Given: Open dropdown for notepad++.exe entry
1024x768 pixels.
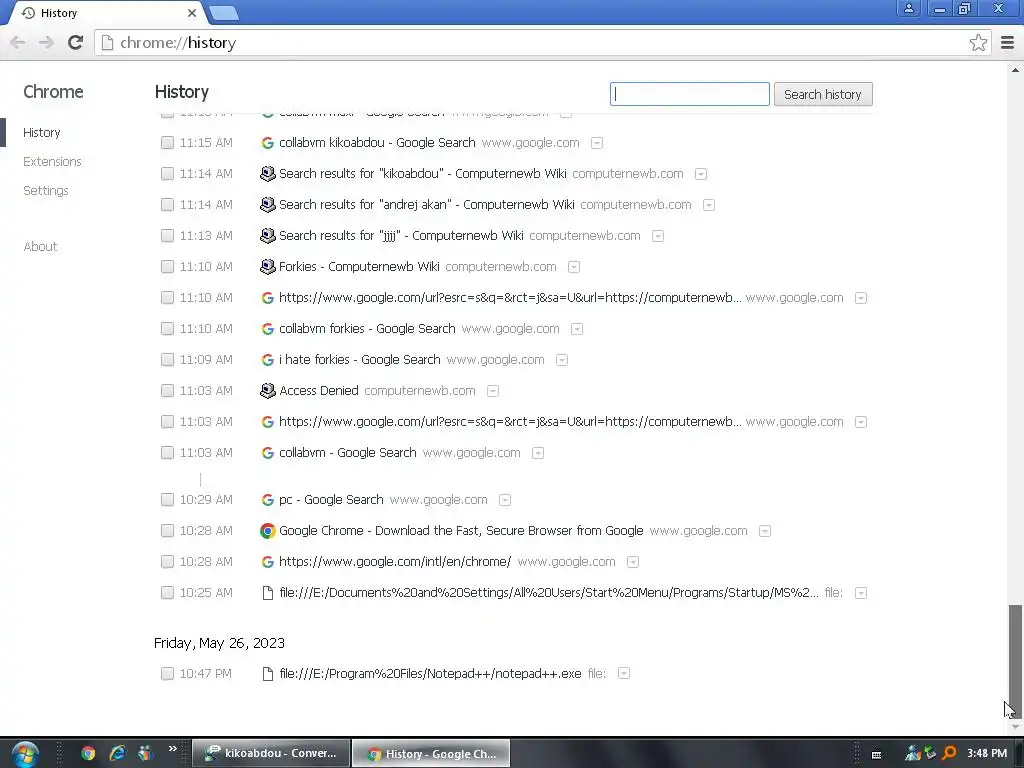Looking at the screenshot, I should click(624, 674).
